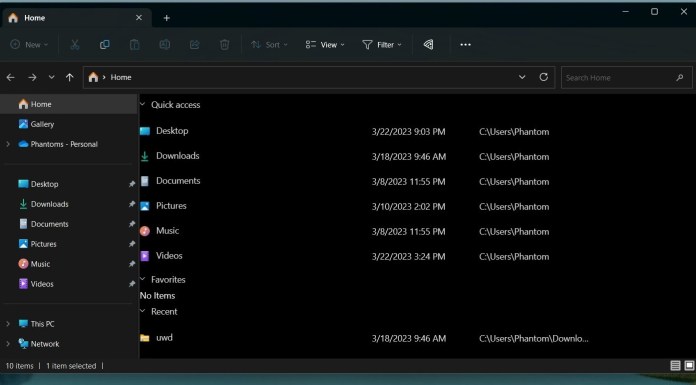Go forward with the right arrow

click(x=32, y=77)
